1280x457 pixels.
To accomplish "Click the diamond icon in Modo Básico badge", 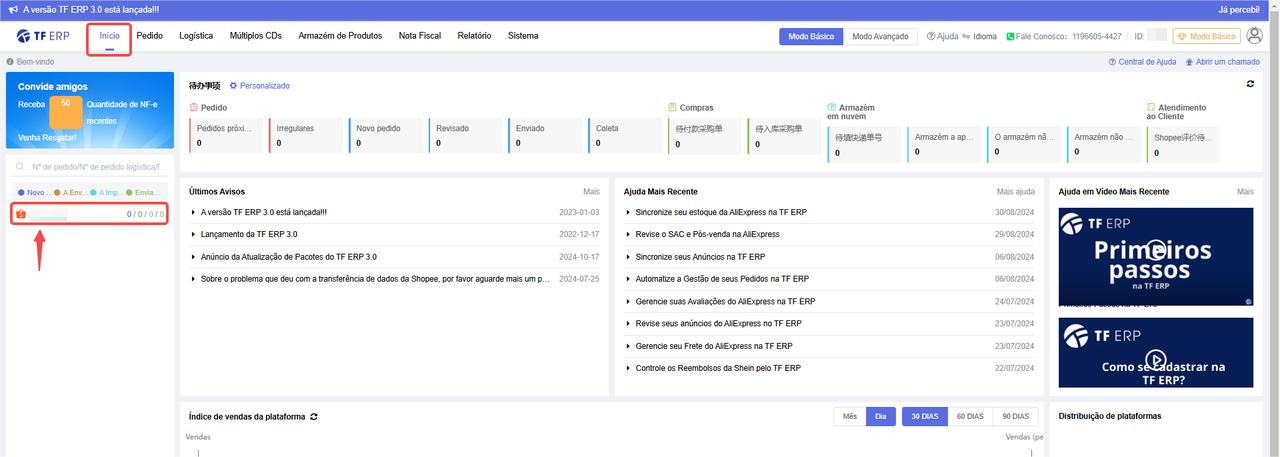I will [x=1182, y=36].
